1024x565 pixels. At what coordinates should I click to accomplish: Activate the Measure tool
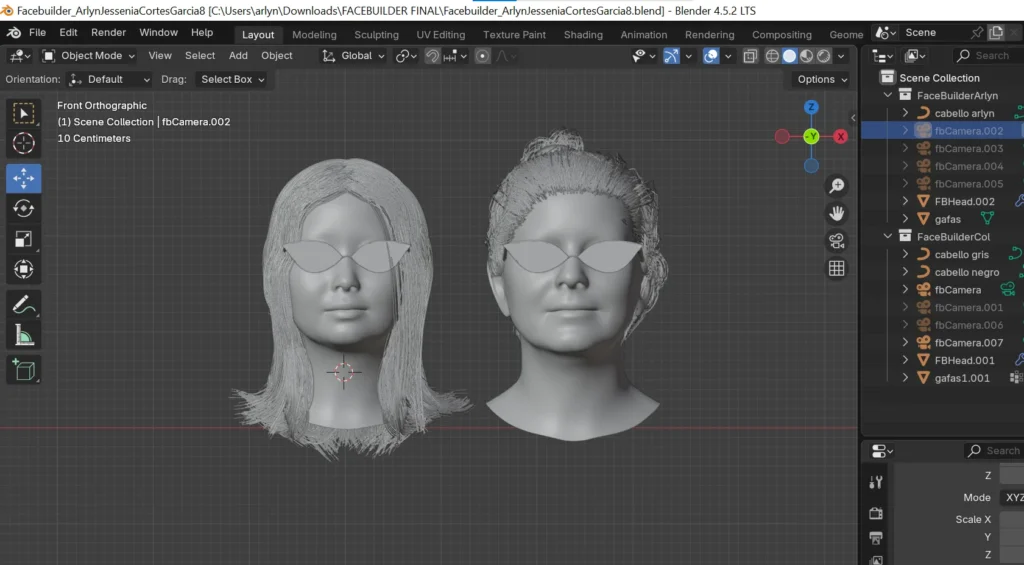point(23,335)
